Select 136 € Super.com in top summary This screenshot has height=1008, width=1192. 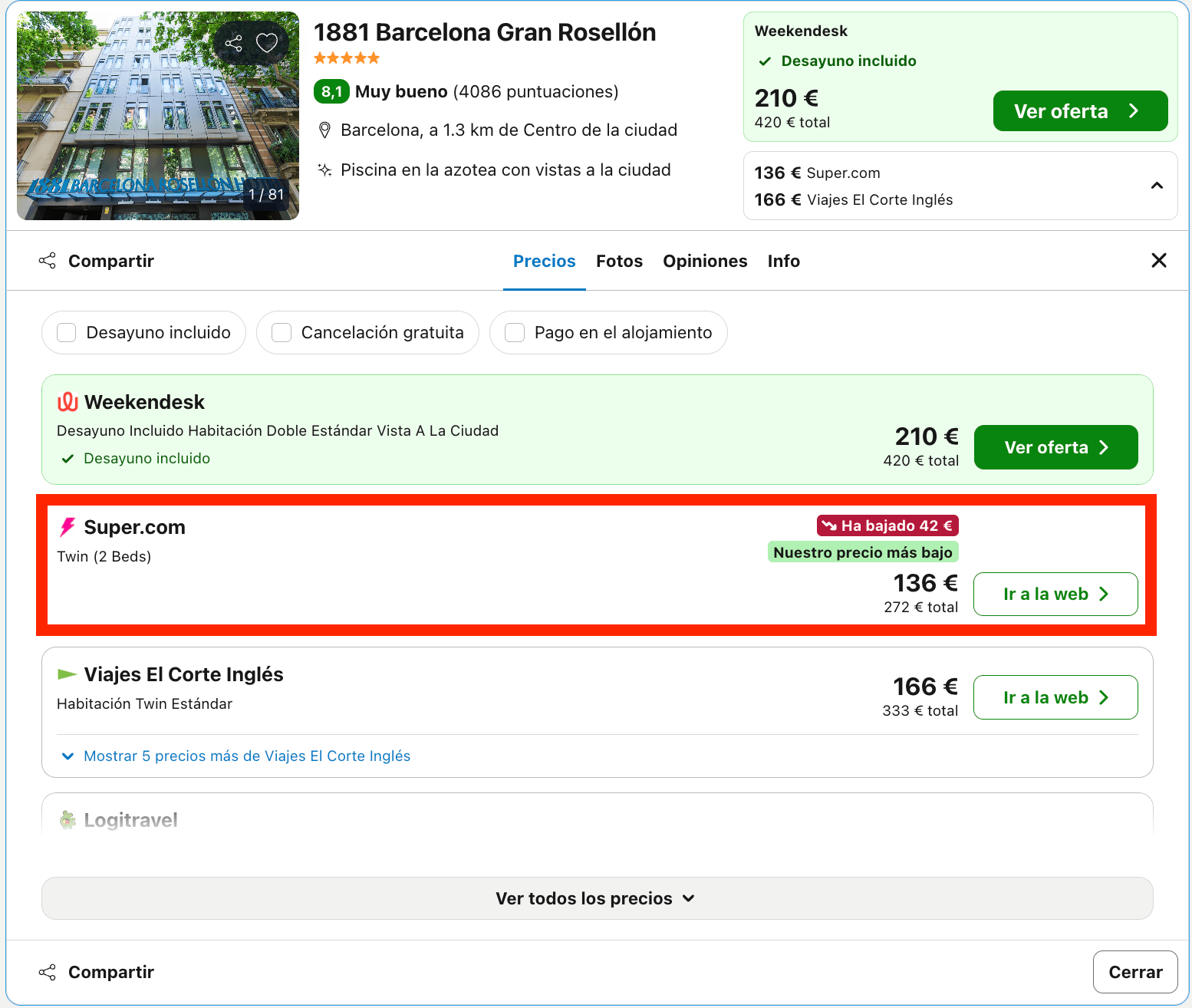point(817,173)
